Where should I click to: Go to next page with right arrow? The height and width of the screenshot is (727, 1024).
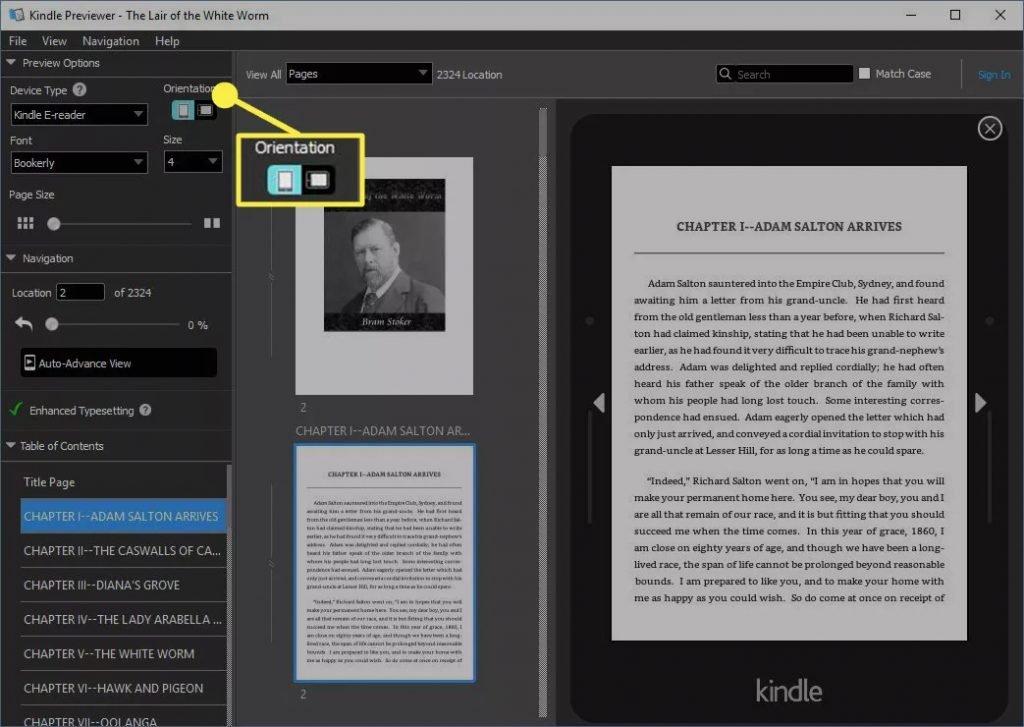[980, 402]
